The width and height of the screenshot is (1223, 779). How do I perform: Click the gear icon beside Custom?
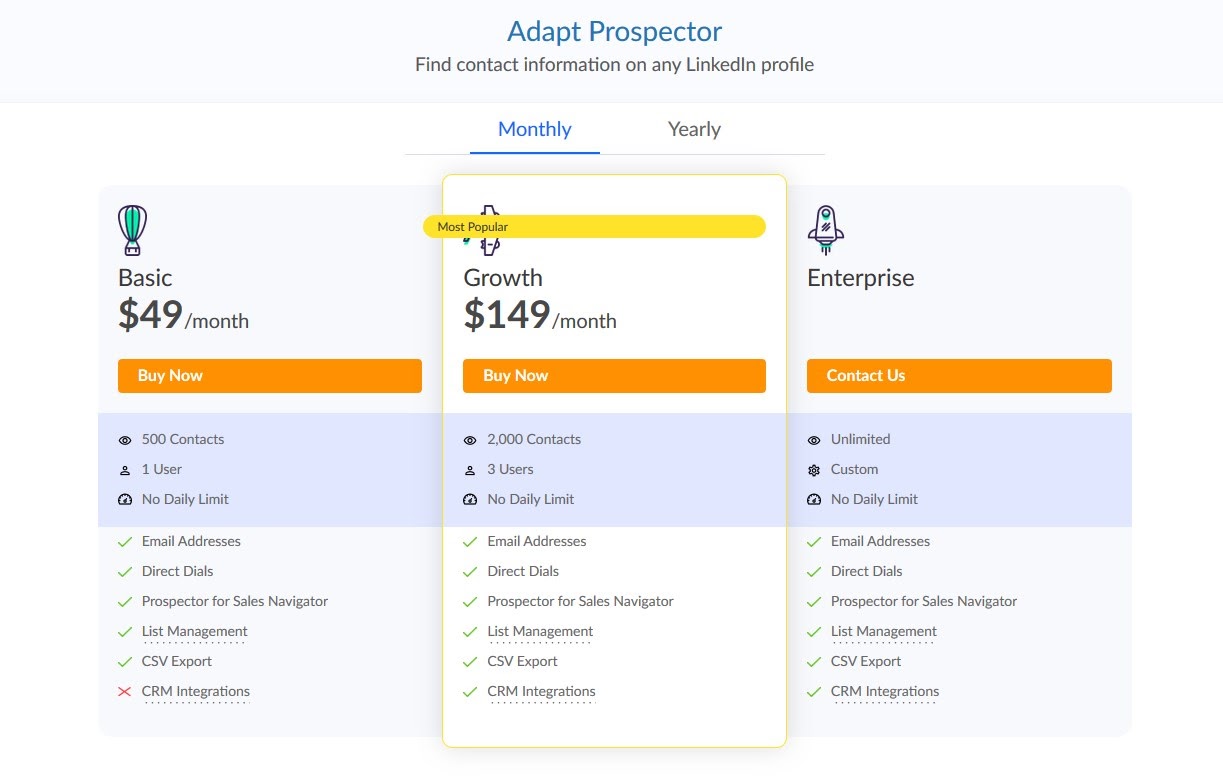[814, 470]
